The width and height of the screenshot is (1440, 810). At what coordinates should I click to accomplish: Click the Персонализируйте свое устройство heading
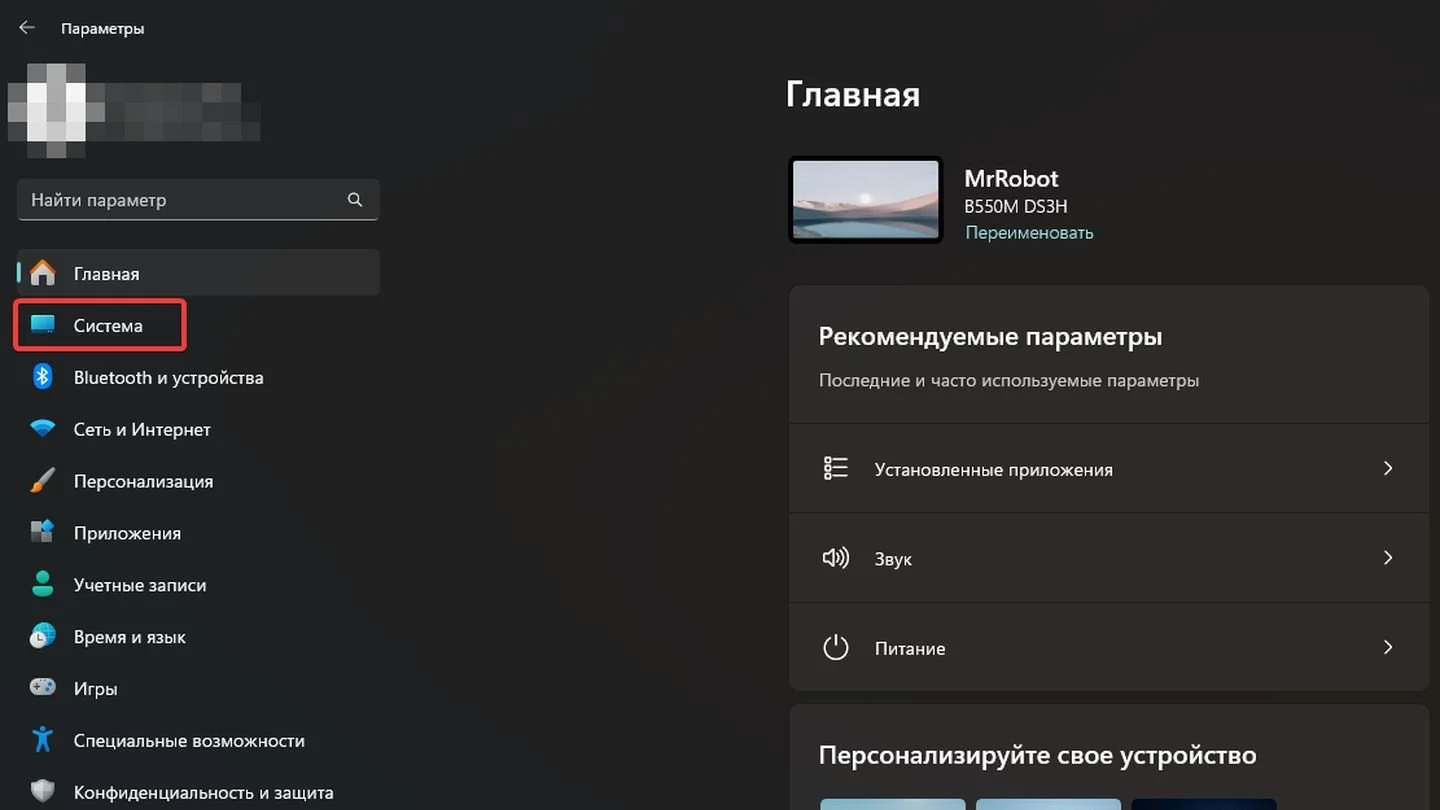tap(1037, 755)
